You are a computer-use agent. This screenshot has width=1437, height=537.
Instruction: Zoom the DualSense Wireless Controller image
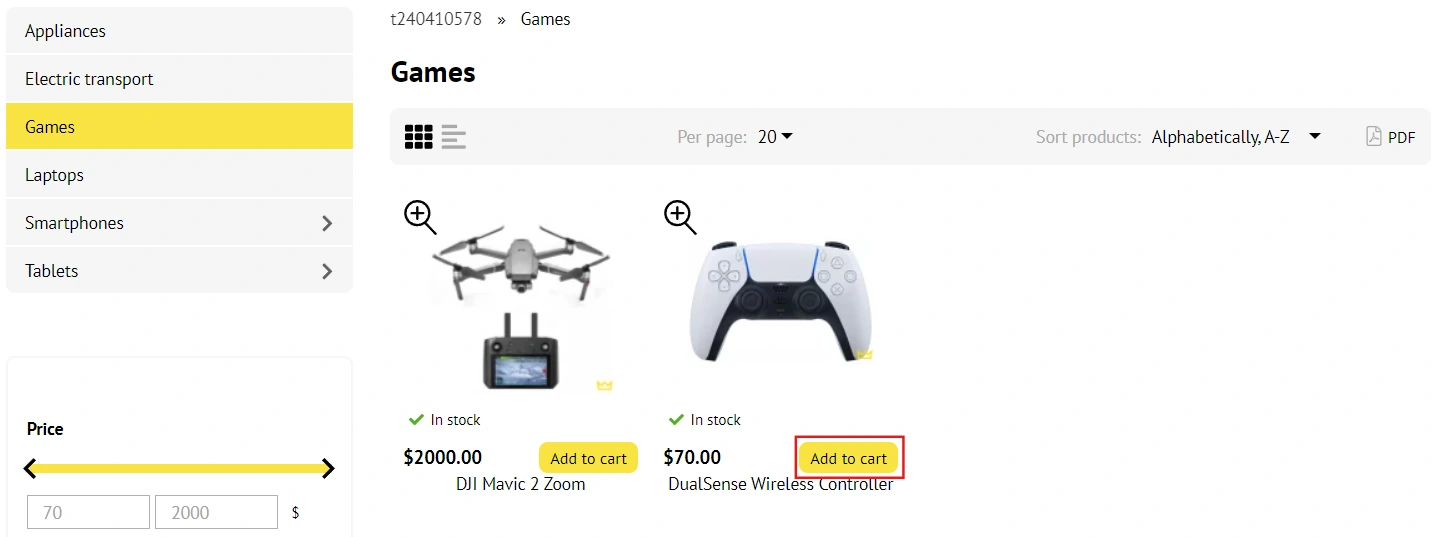[x=680, y=216]
